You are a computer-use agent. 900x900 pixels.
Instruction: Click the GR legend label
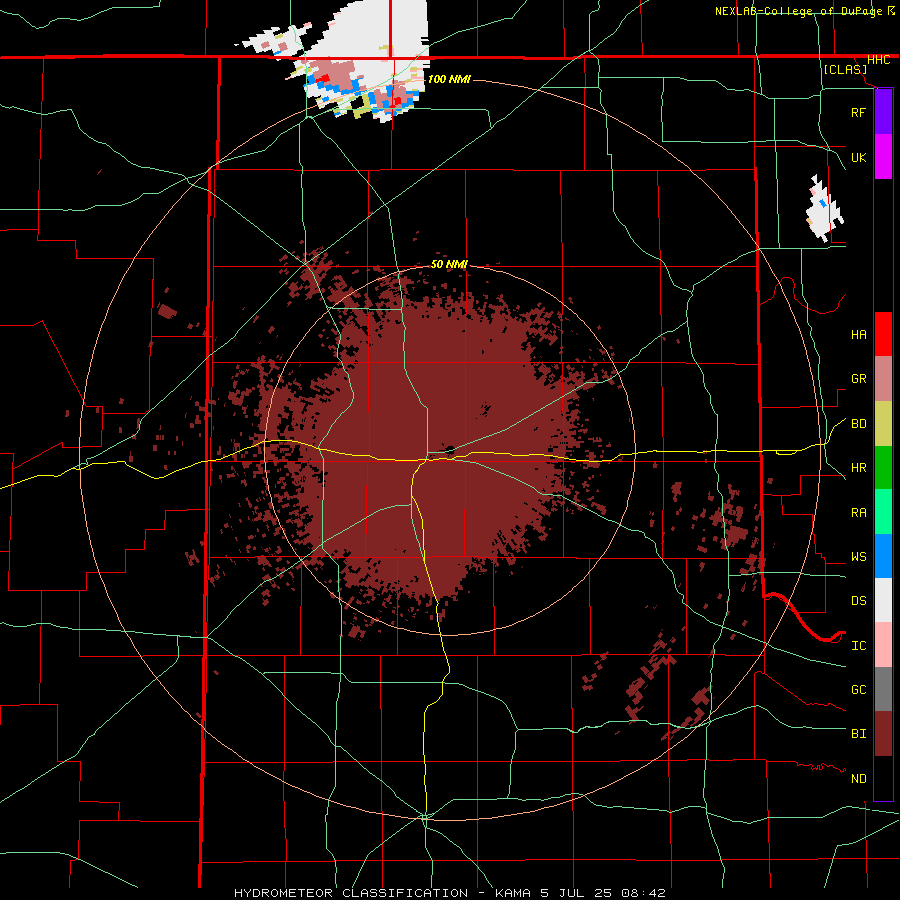click(x=858, y=379)
